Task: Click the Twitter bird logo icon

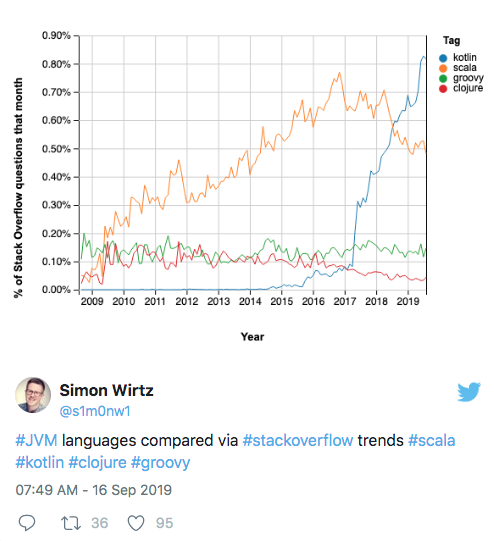Action: [x=469, y=392]
